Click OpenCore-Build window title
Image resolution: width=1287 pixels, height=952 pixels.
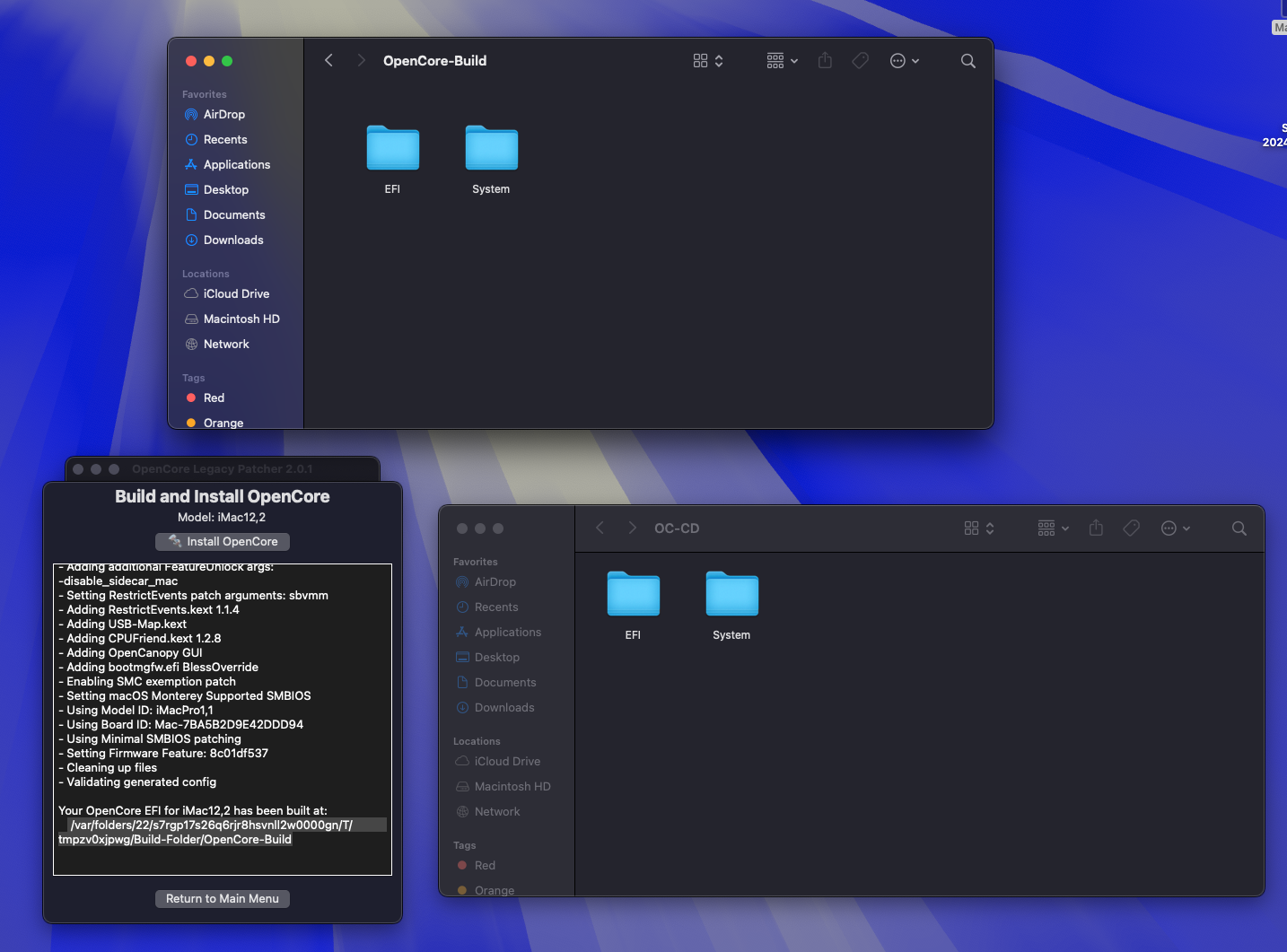click(434, 60)
